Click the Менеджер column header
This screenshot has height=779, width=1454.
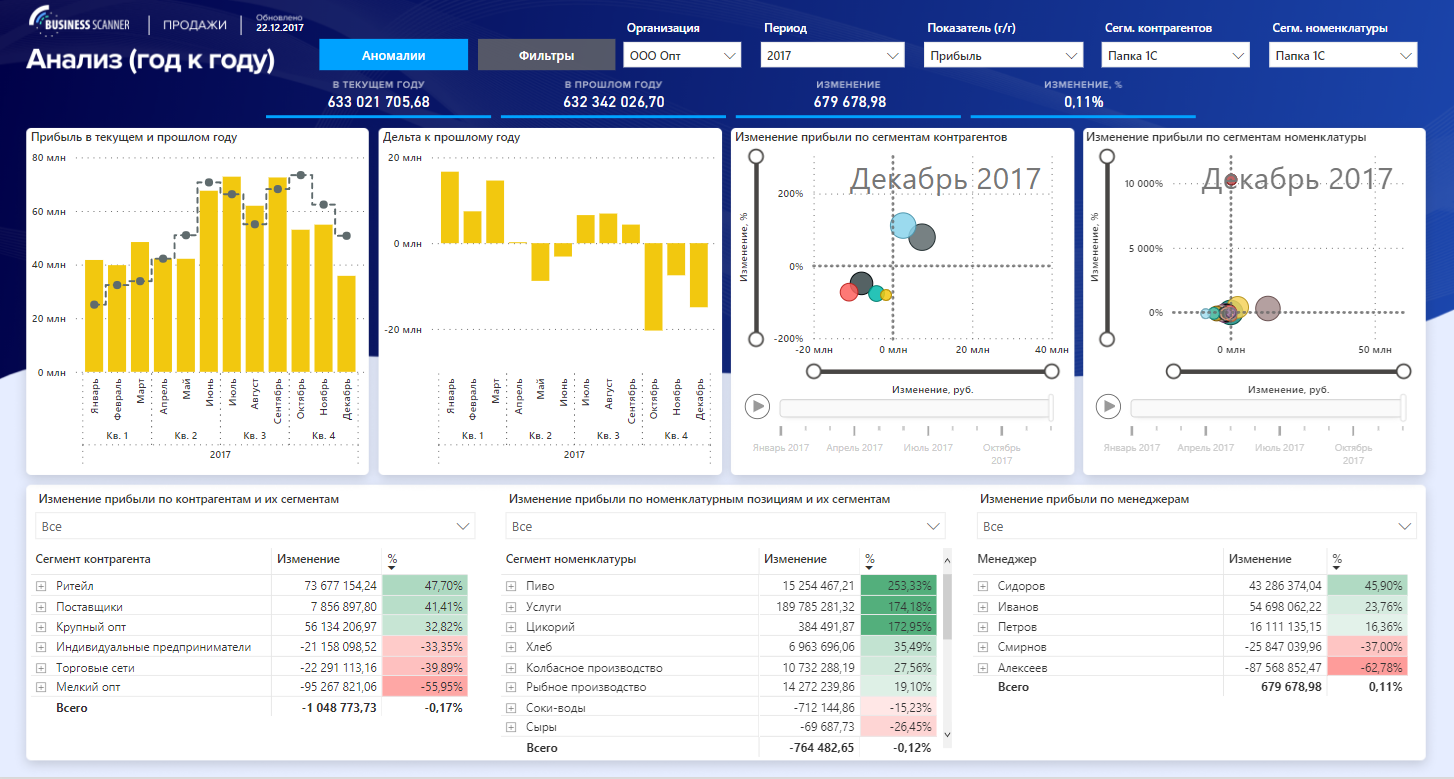coord(1007,559)
